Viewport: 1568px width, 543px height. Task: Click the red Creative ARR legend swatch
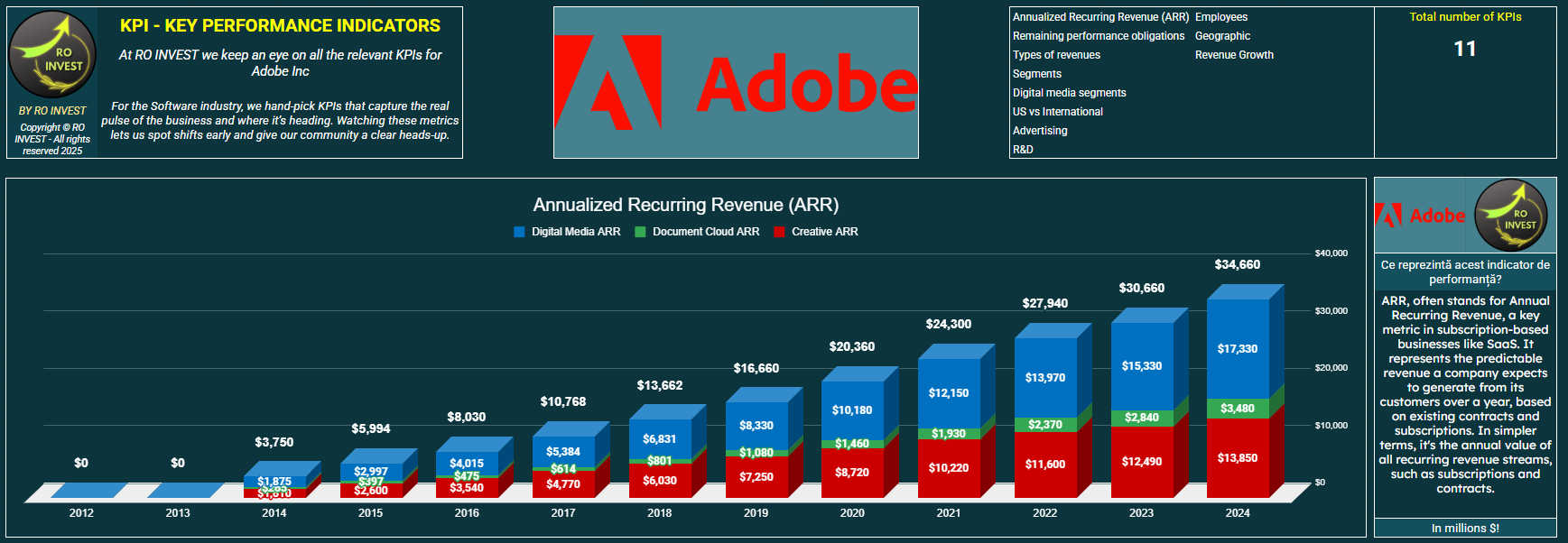click(x=779, y=232)
